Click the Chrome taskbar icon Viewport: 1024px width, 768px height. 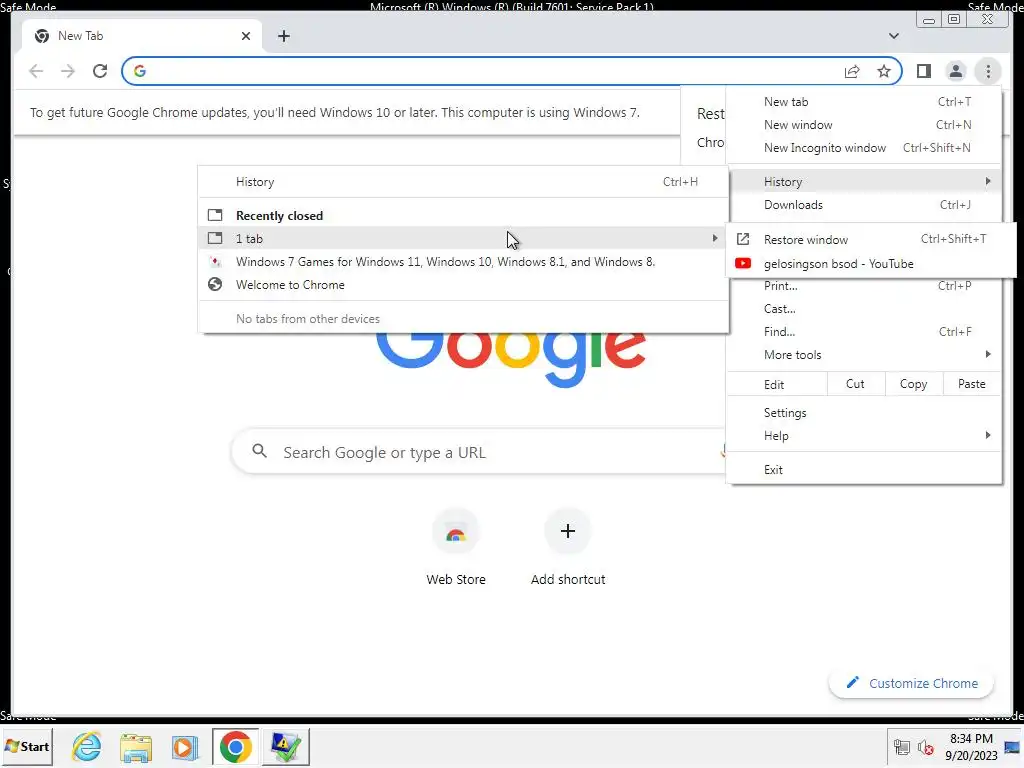tap(235, 746)
